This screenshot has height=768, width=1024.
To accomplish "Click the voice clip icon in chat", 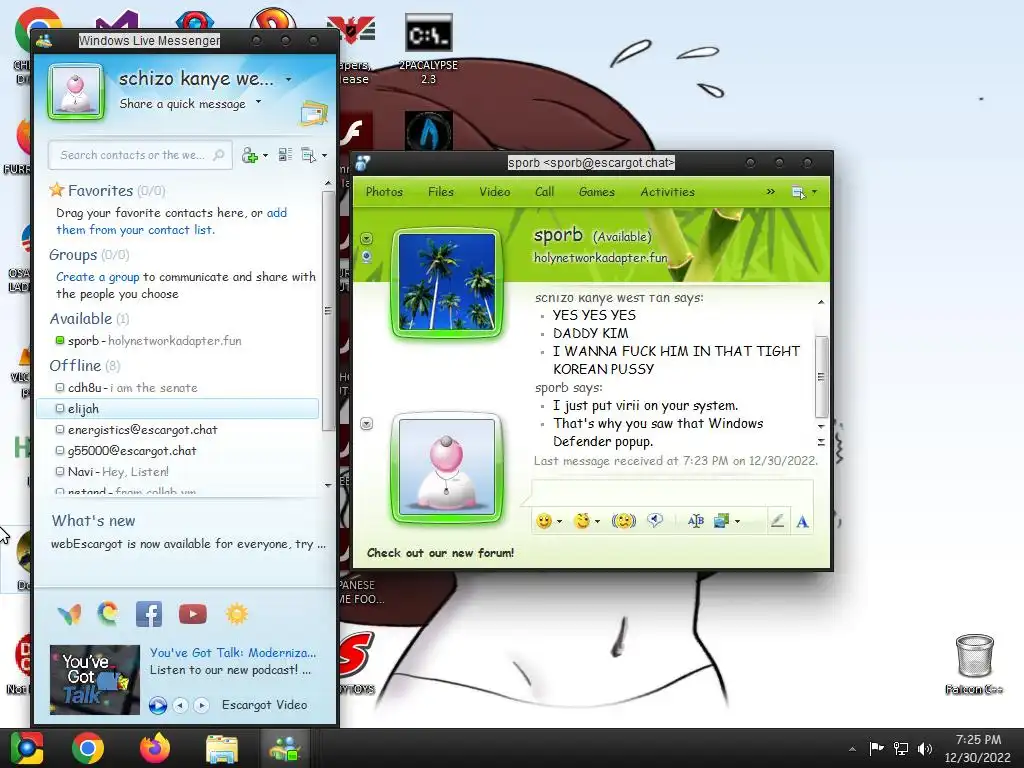I will tap(655, 520).
